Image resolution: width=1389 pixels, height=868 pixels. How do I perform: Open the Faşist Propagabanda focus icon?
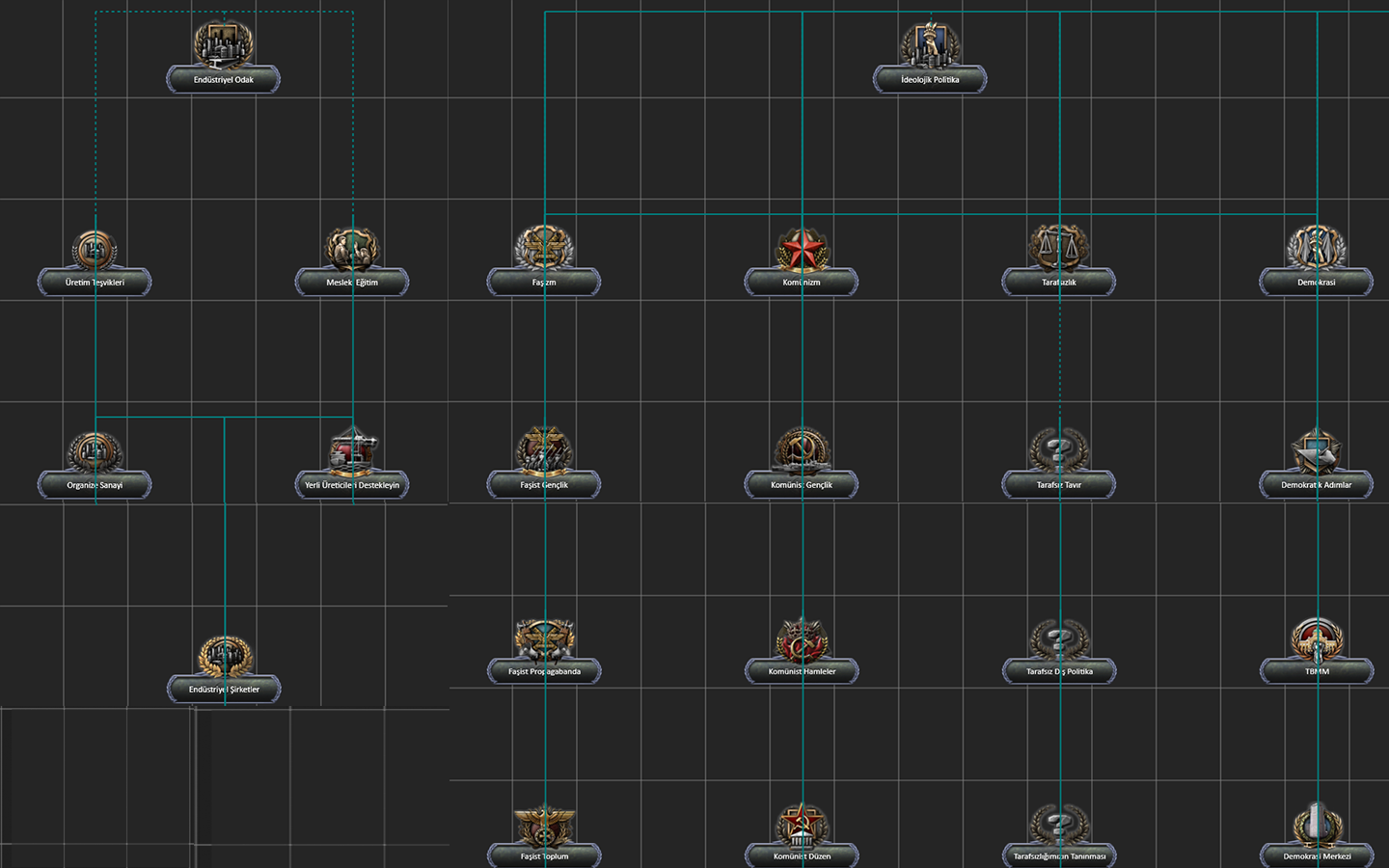point(544,637)
